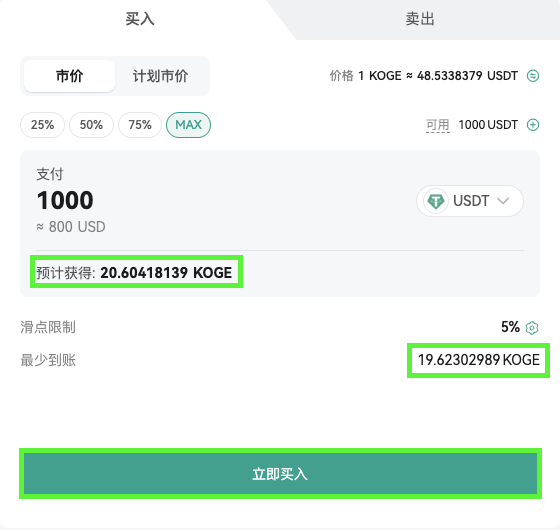
Task: Open the slippage settings gear icon
Action: point(532,328)
